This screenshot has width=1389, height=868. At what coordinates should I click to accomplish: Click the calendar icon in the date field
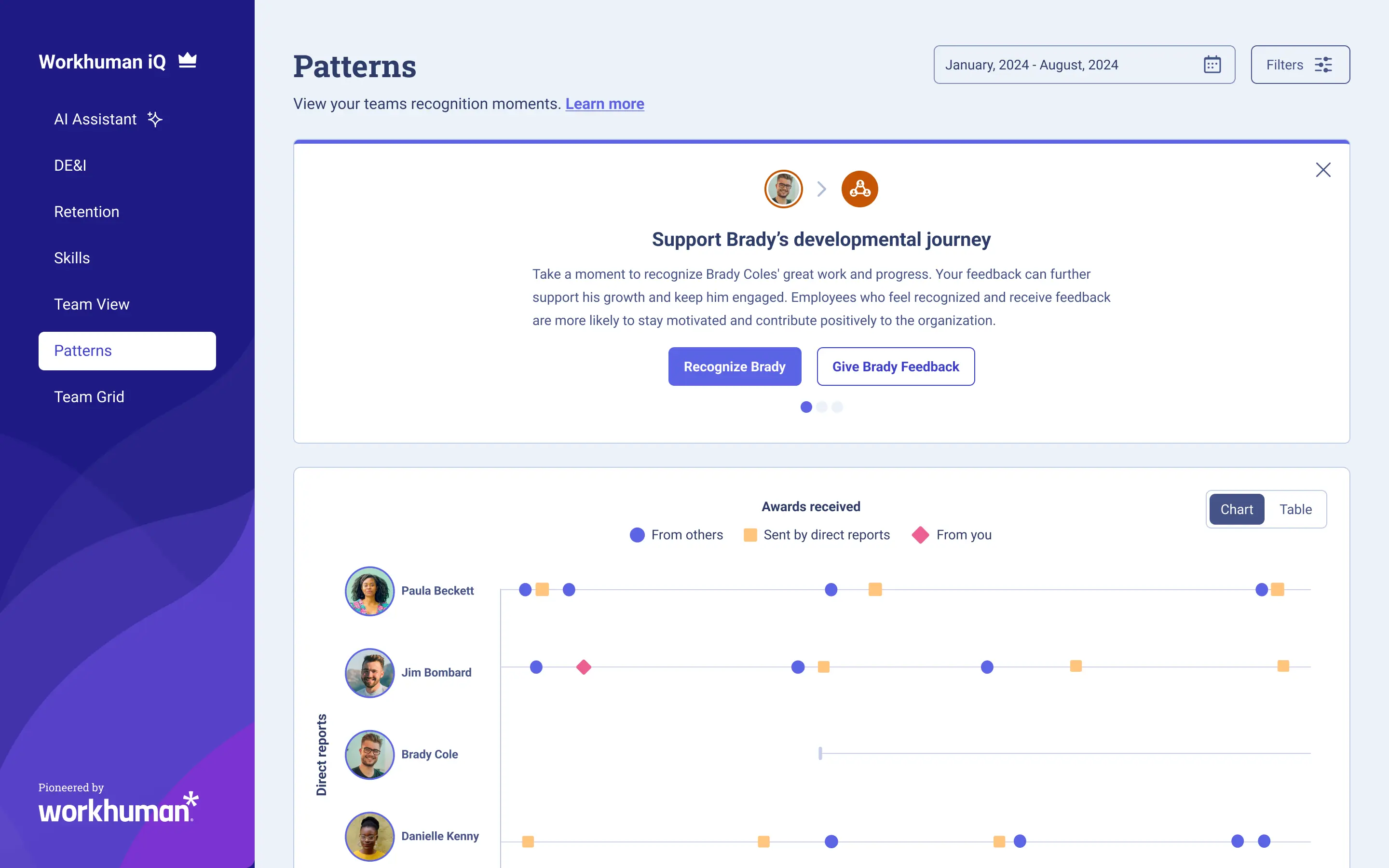[1212, 64]
